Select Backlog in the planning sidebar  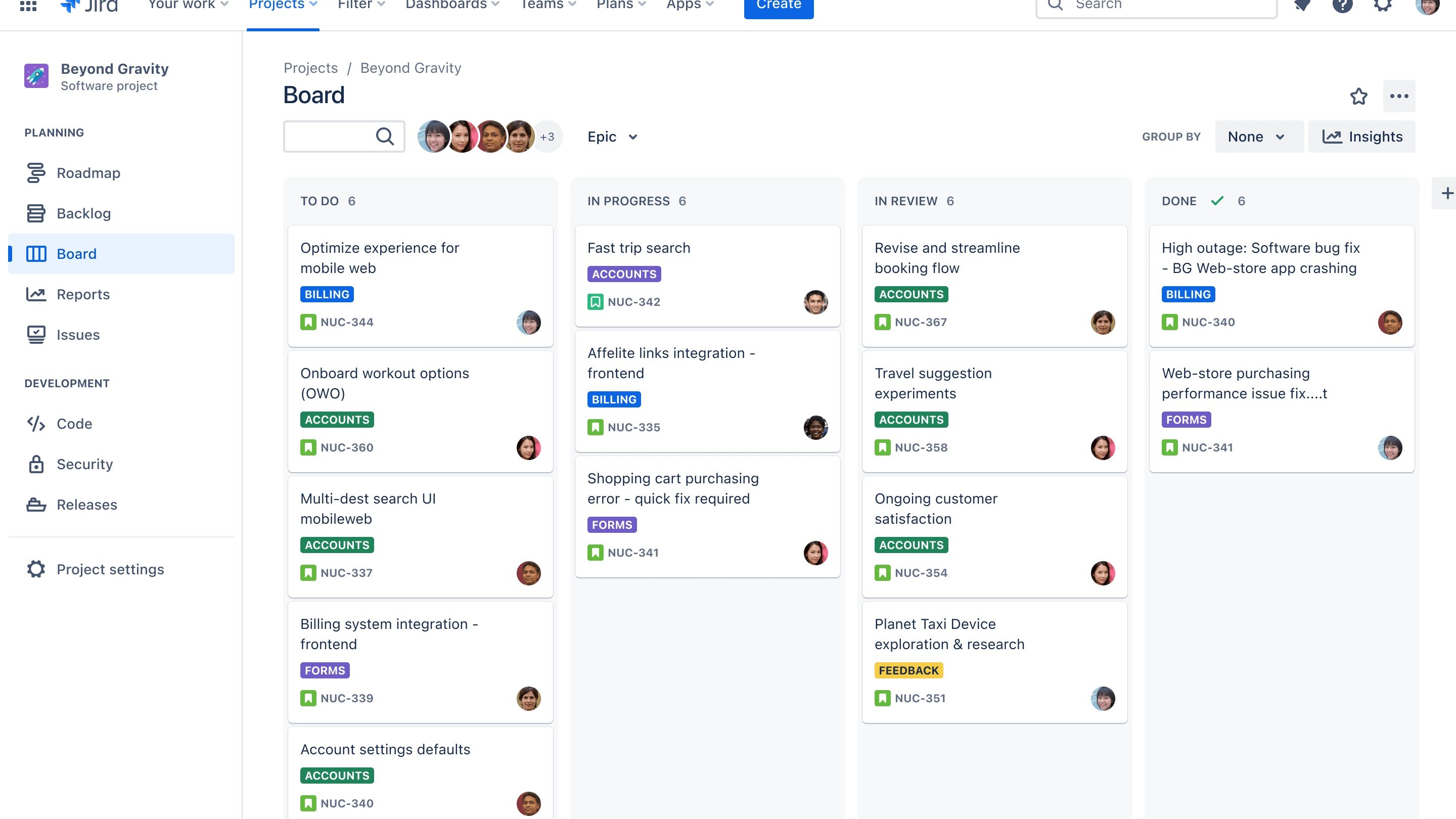(x=83, y=213)
